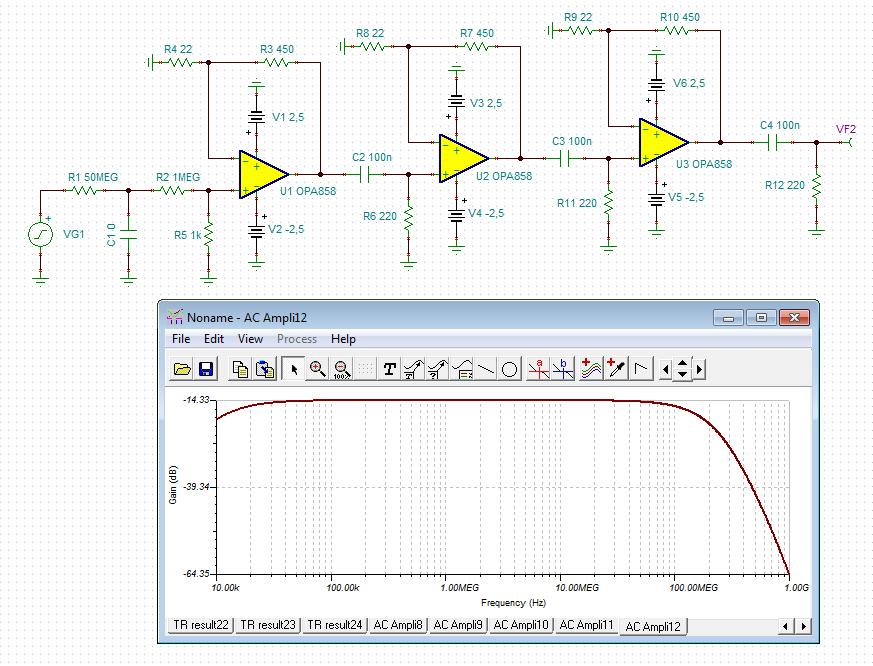This screenshot has width=873, height=666.
Task: Shift the view down with toolbar arrow
Action: (682, 375)
